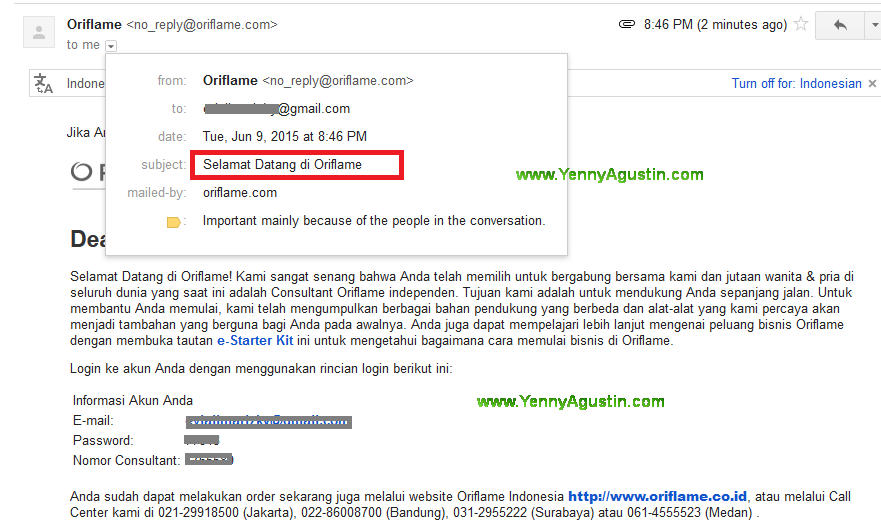
Task: Click 'Informasi Akun Anda' heading
Action: (133, 400)
